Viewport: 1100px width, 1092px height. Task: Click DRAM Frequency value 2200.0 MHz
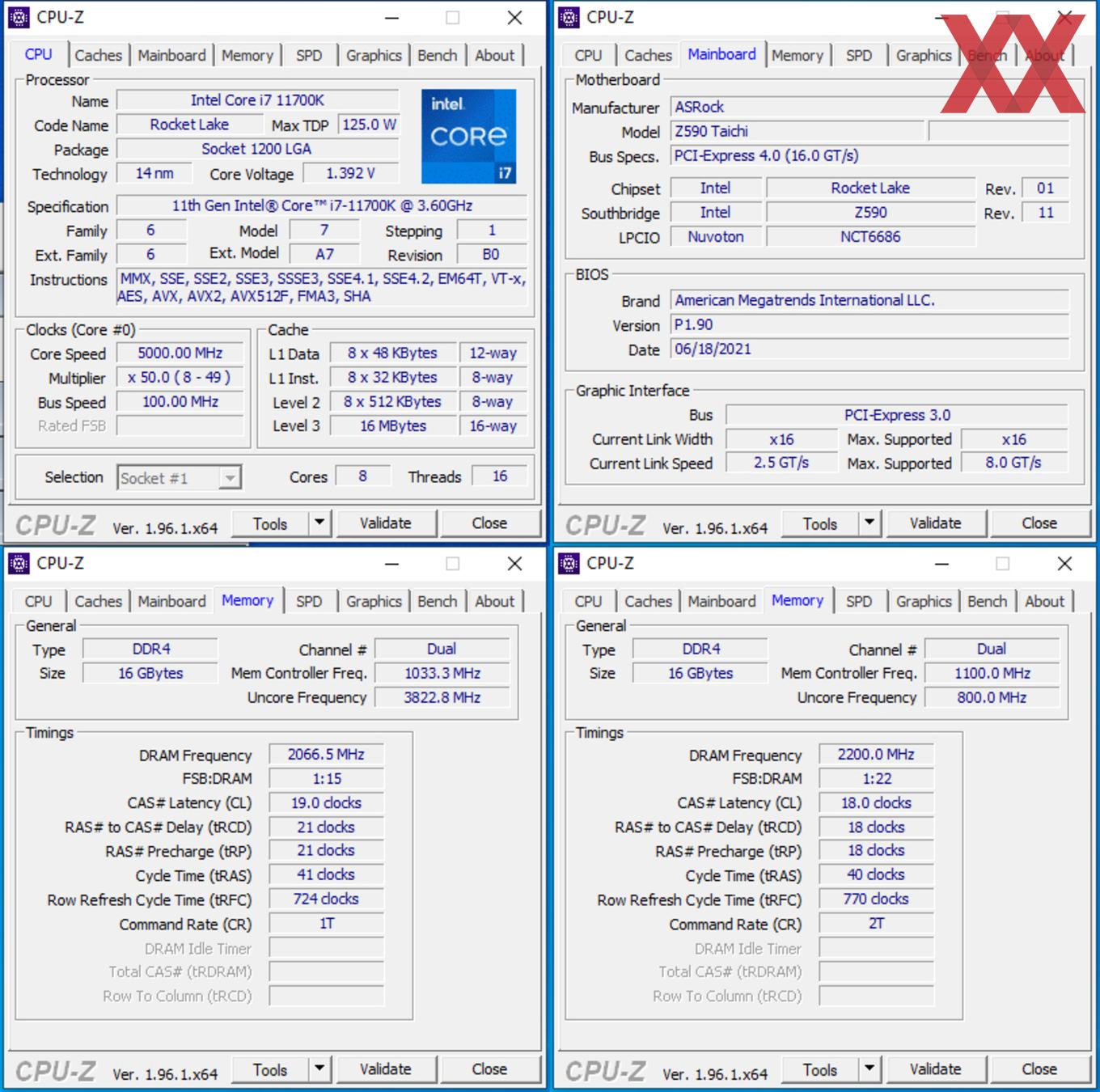[876, 754]
